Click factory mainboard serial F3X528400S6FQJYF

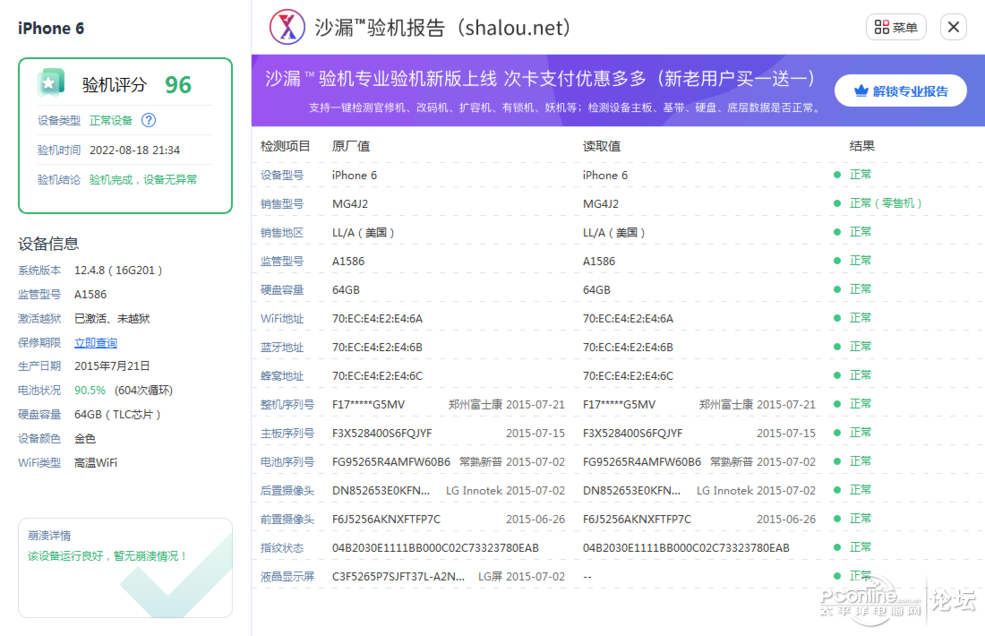point(382,434)
